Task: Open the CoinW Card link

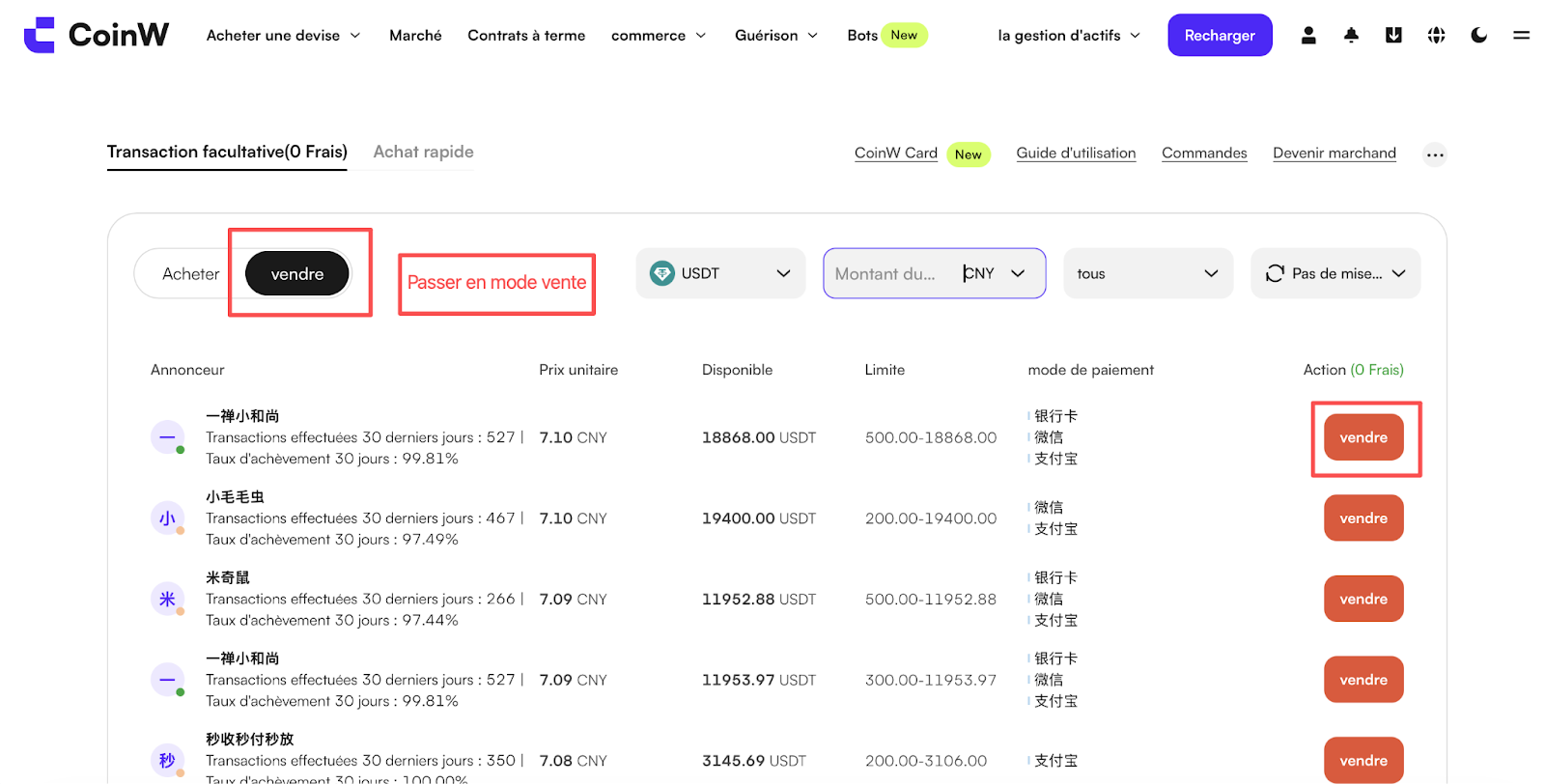Action: pos(896,153)
